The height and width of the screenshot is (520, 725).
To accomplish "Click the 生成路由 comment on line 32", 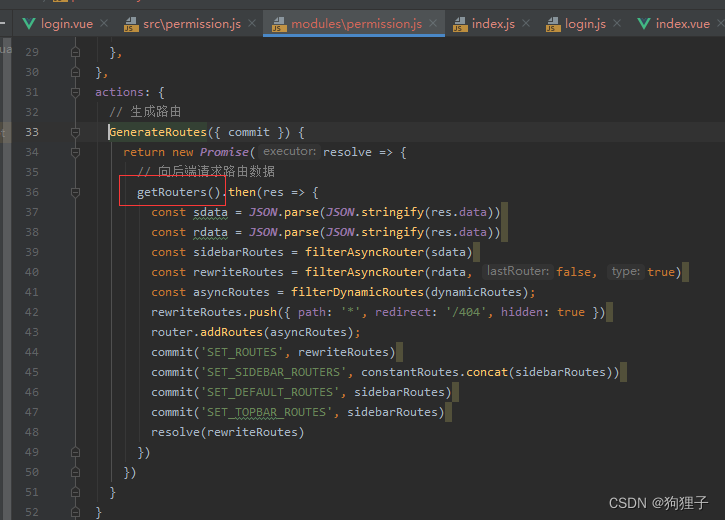I will pyautogui.click(x=145, y=112).
